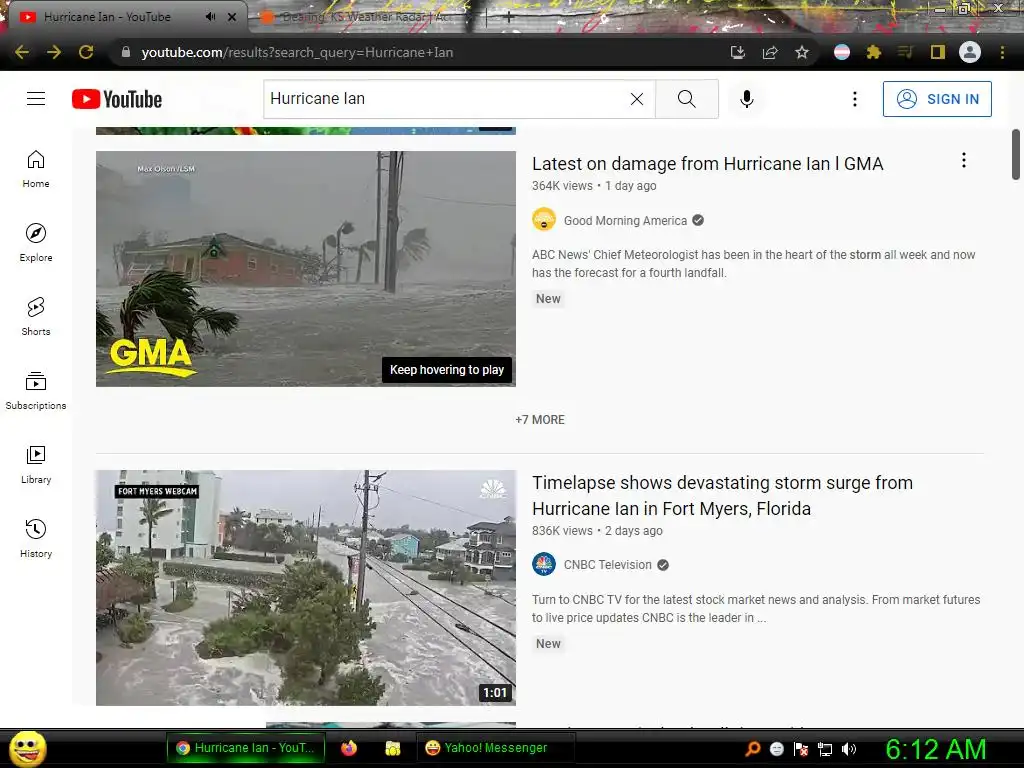1024x768 pixels.
Task: Launch Firefox from the taskbar
Action: 349,748
